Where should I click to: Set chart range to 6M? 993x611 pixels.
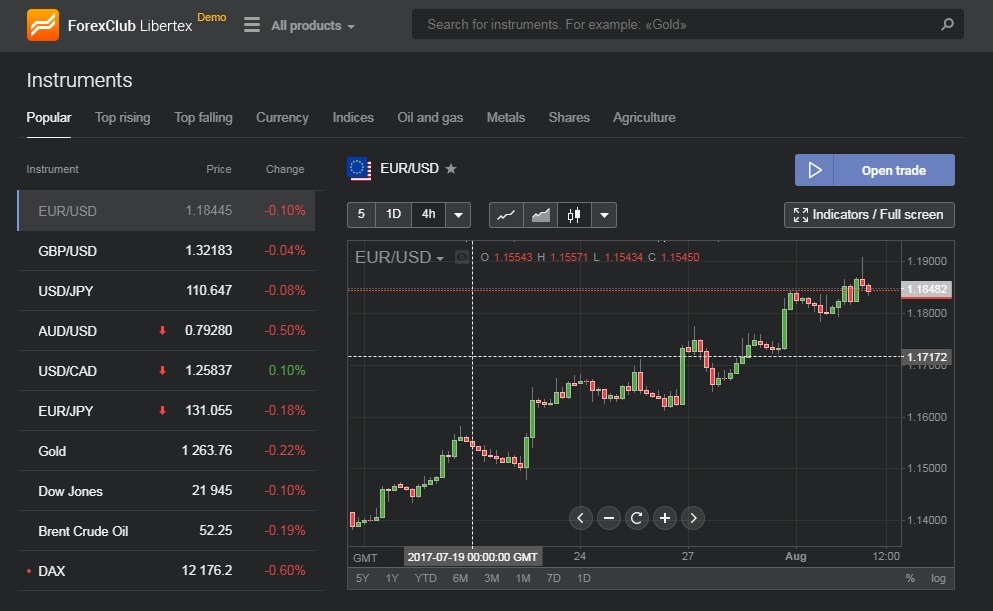click(460, 578)
